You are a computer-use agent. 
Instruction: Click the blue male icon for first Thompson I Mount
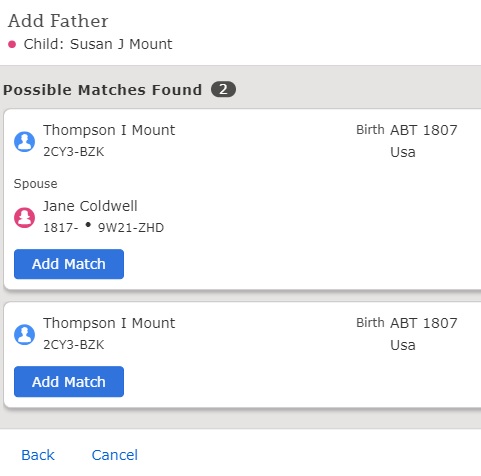click(24, 142)
